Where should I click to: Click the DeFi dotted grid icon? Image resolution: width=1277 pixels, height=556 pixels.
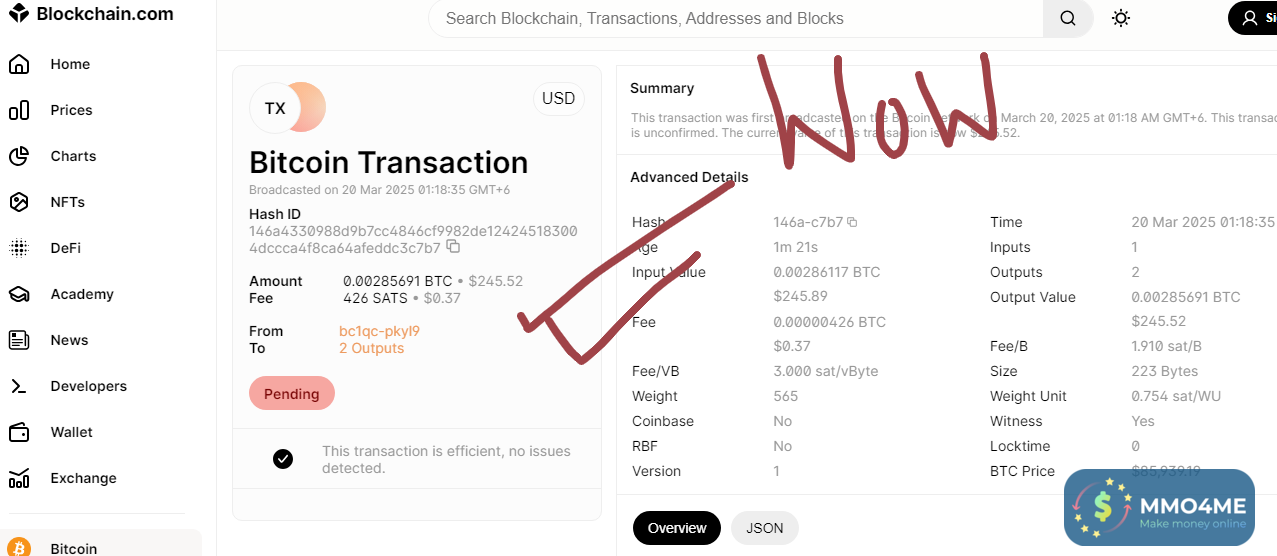[x=18, y=248]
